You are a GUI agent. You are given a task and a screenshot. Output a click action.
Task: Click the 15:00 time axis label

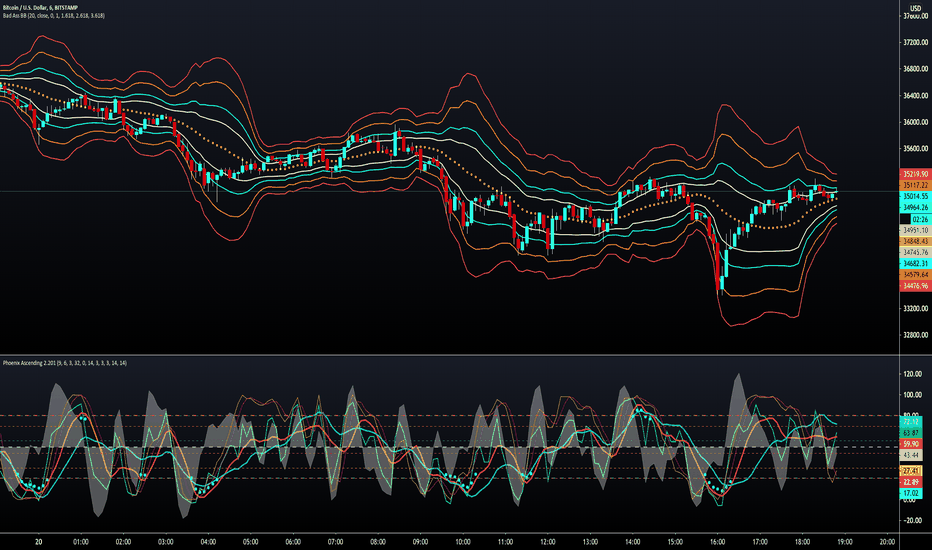(675, 542)
